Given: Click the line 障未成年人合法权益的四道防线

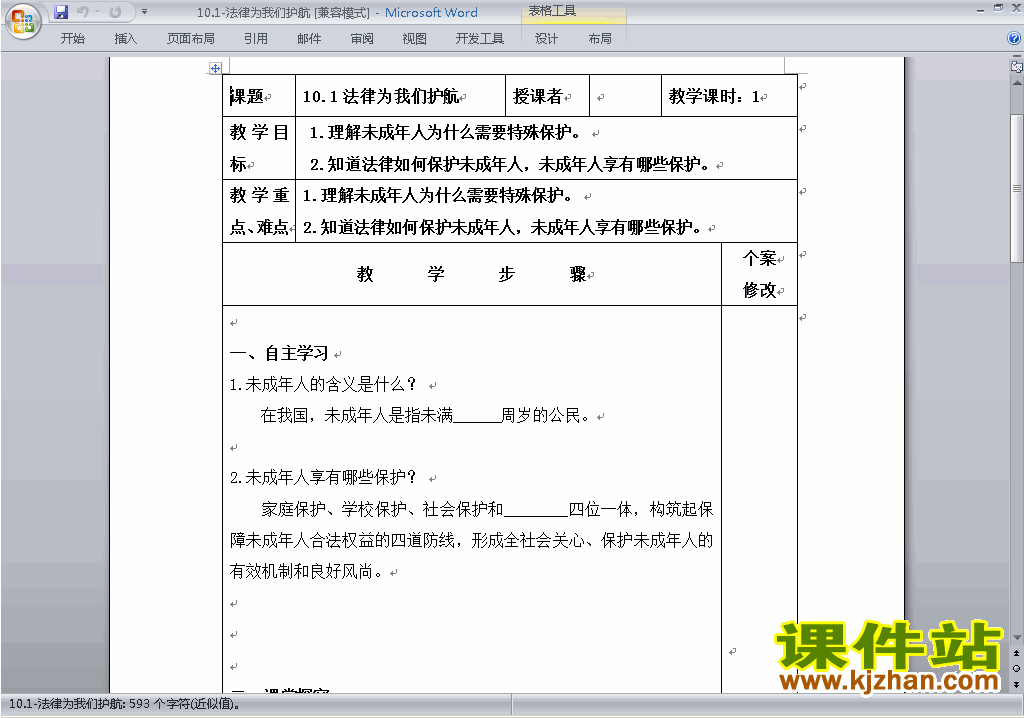Looking at the screenshot, I should coord(471,540).
